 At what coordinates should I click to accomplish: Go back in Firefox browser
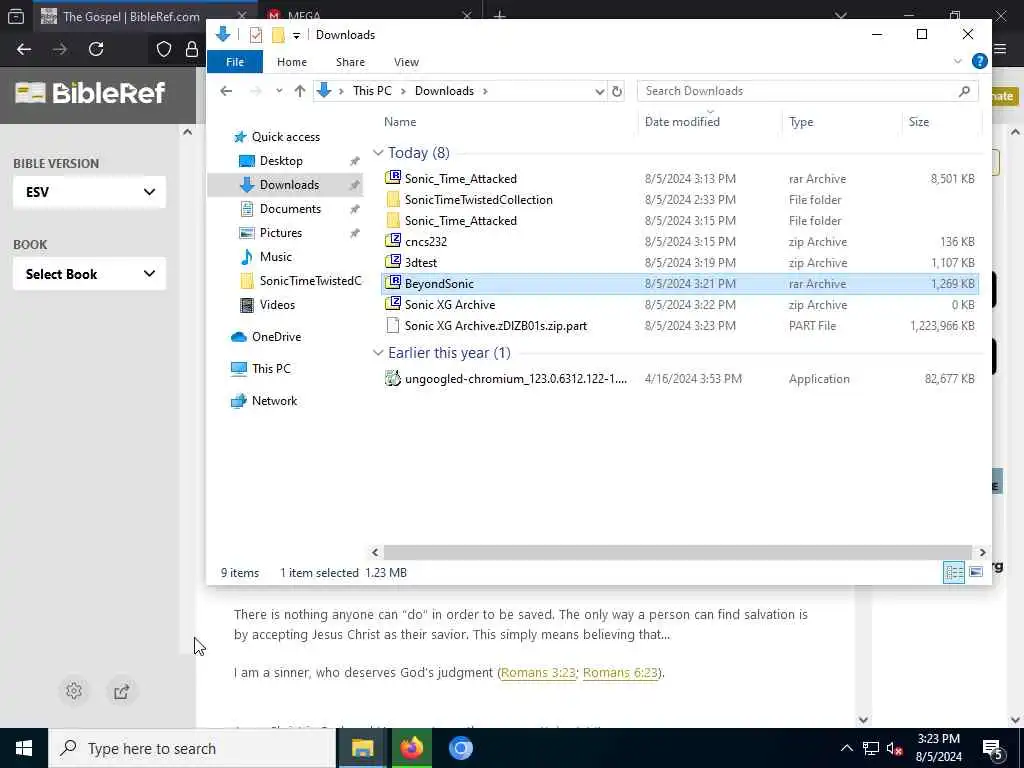[24, 49]
